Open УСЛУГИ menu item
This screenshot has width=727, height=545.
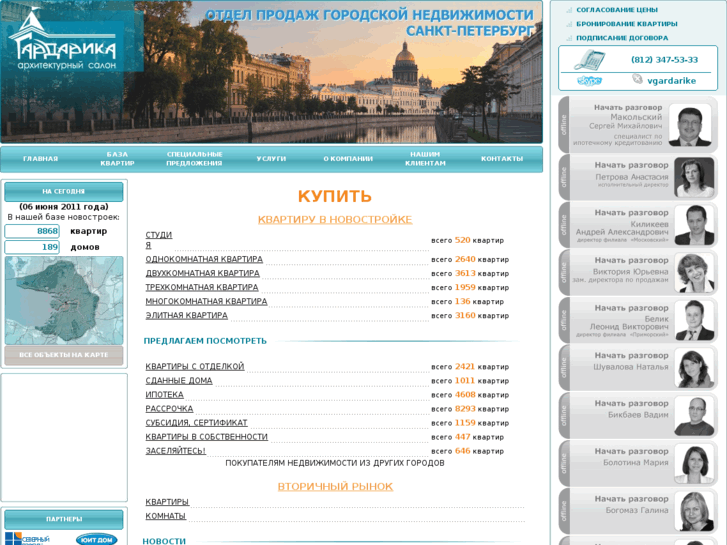(x=271, y=159)
